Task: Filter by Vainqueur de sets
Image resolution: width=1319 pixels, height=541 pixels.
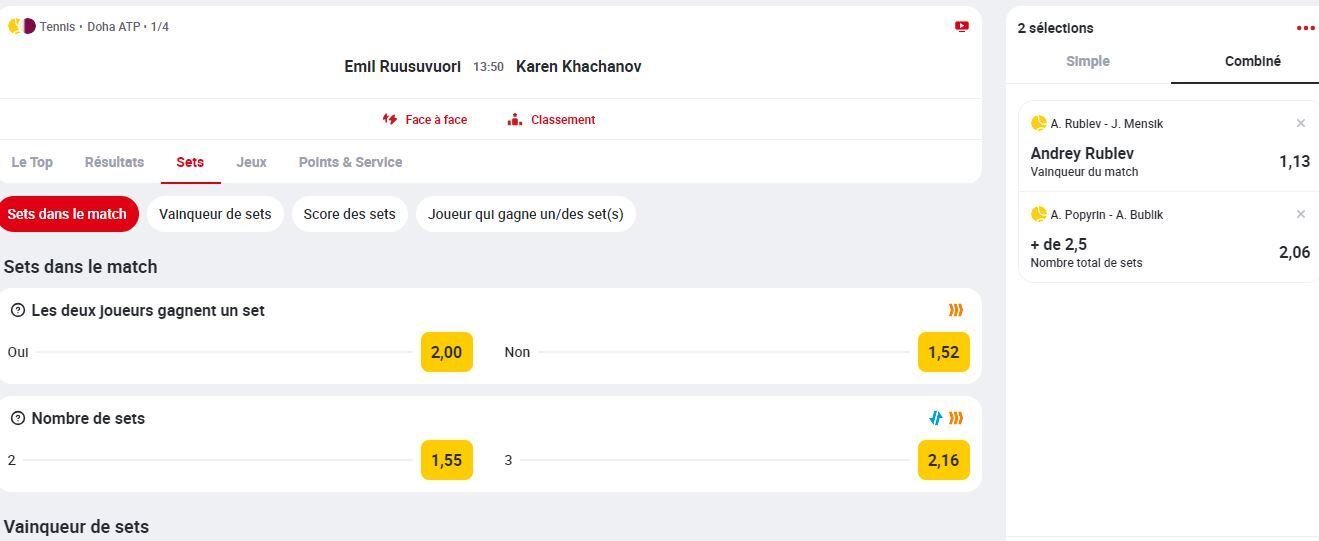Action: click(215, 214)
